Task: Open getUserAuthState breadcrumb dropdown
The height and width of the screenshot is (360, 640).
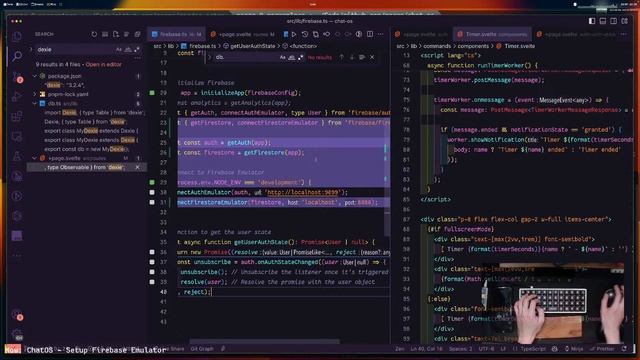Action: tap(249, 46)
